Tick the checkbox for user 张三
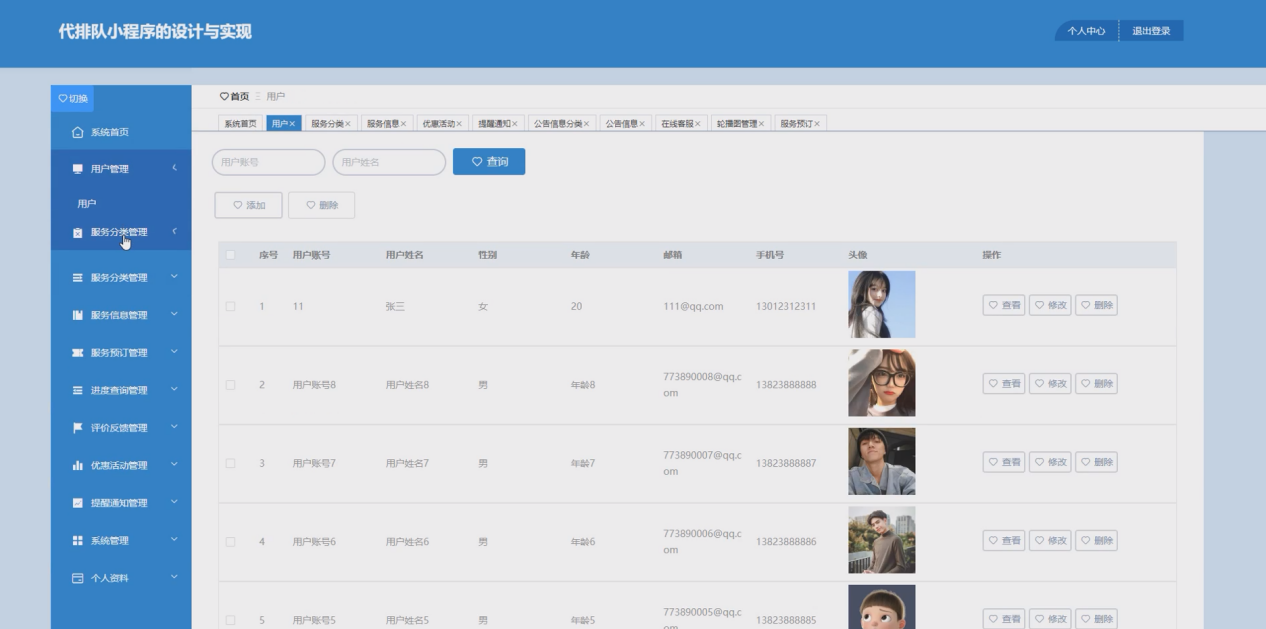Viewport: 1266px width, 629px height. [230, 306]
